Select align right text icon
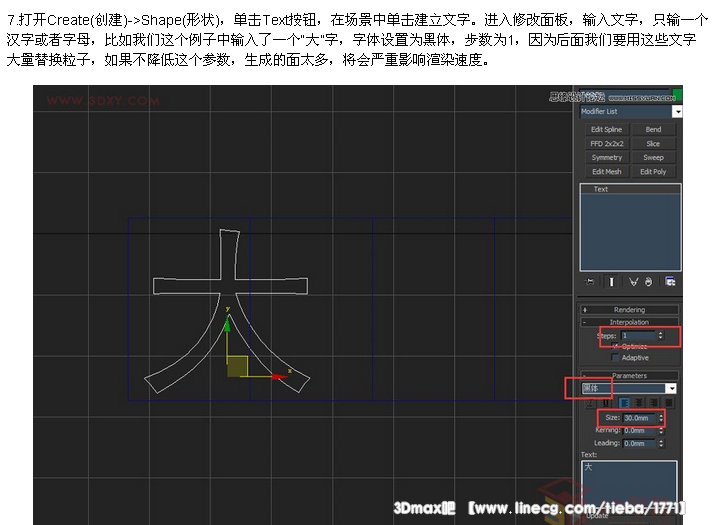 [654, 403]
